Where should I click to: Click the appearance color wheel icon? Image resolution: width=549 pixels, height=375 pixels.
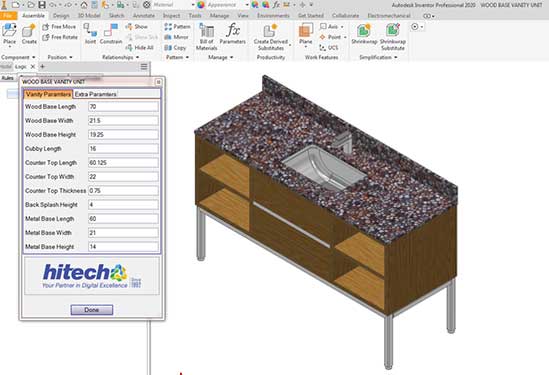click(x=201, y=5)
